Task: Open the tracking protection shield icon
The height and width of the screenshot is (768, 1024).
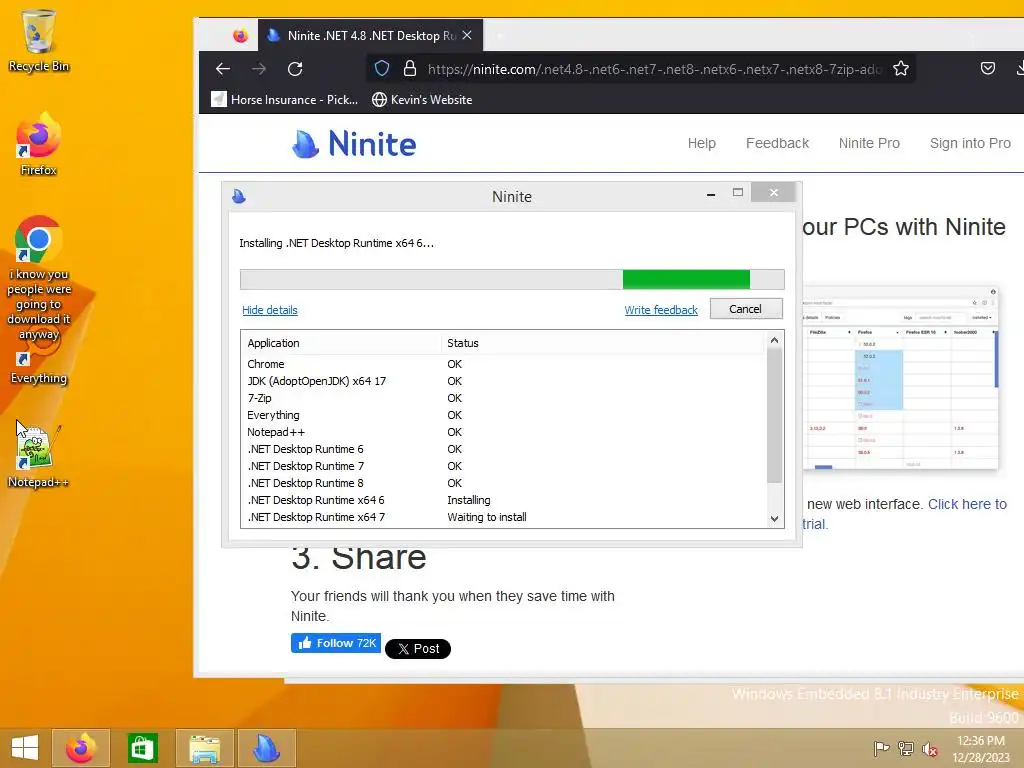Action: click(382, 69)
